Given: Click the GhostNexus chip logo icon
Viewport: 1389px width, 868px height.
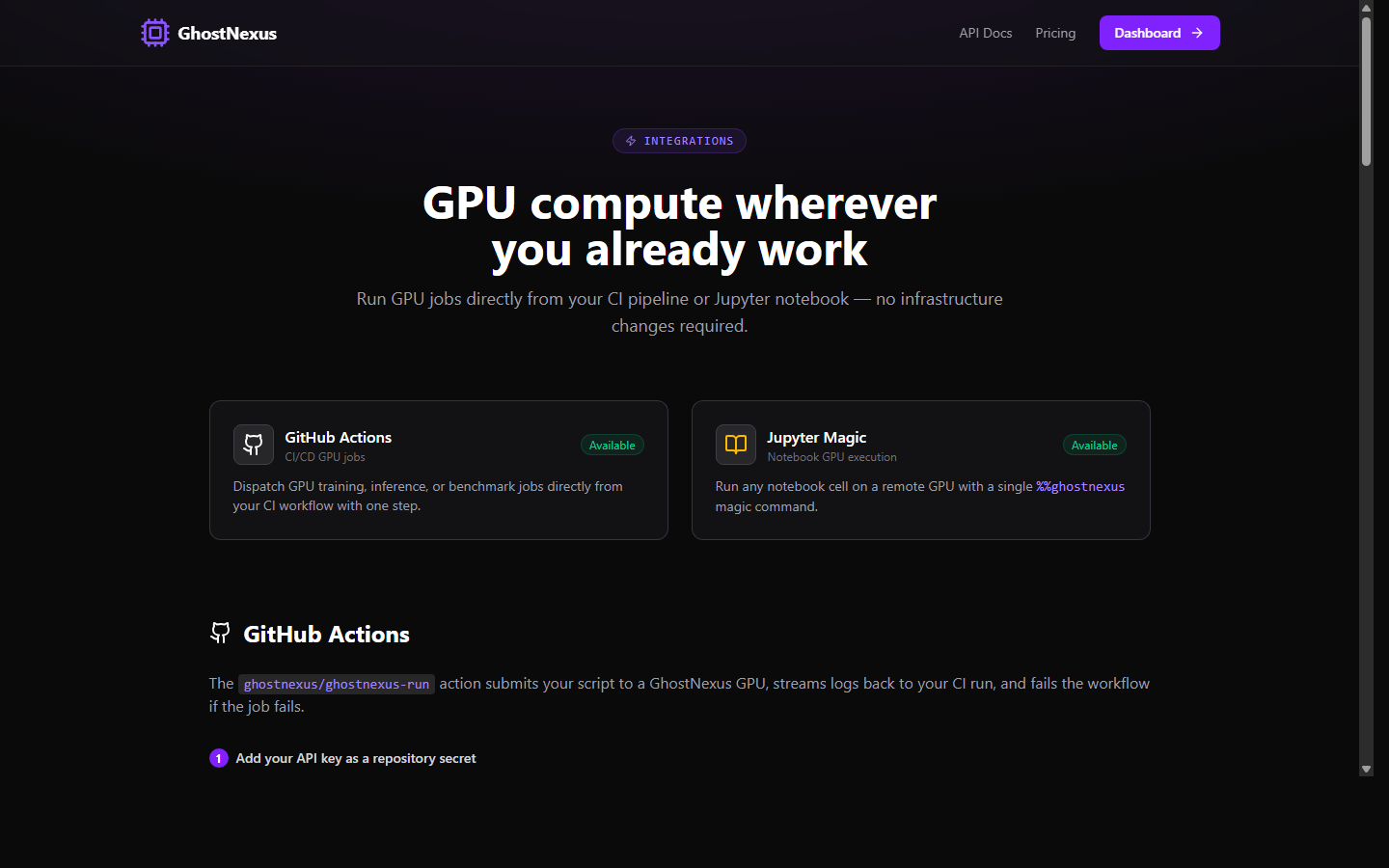Looking at the screenshot, I should click(154, 32).
